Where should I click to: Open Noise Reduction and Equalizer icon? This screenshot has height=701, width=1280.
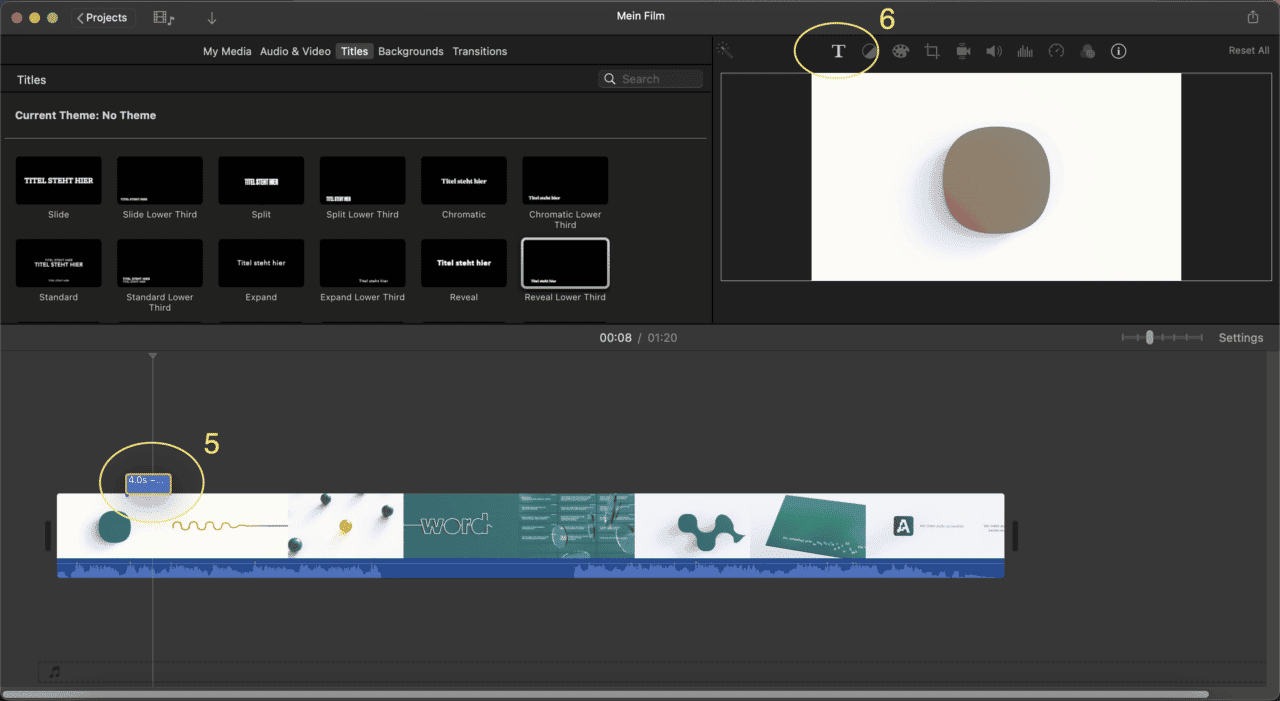[x=1025, y=52]
